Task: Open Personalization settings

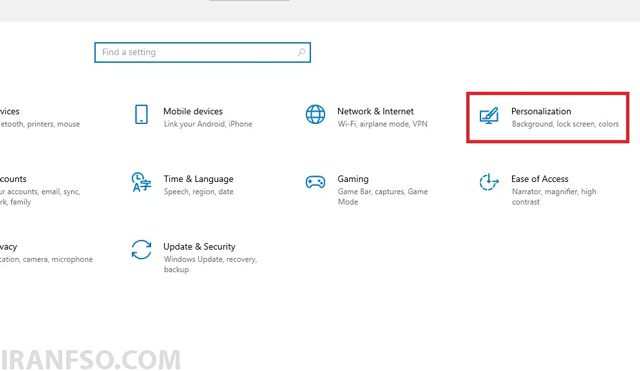Action: pos(541,111)
